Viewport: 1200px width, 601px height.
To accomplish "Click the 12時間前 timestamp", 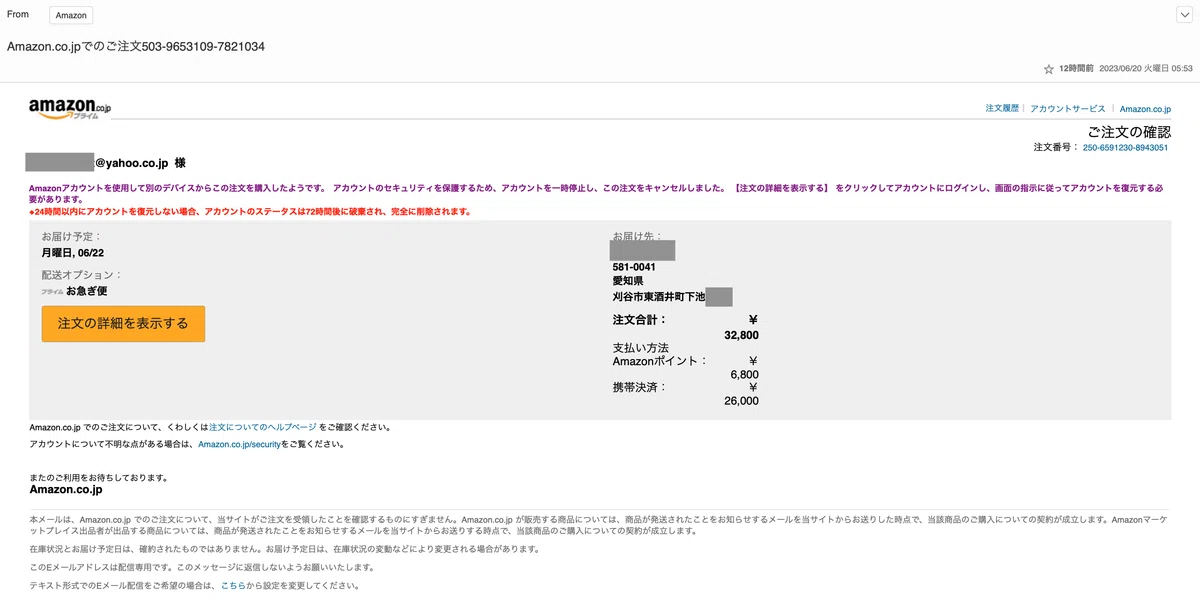I will 1075,69.
